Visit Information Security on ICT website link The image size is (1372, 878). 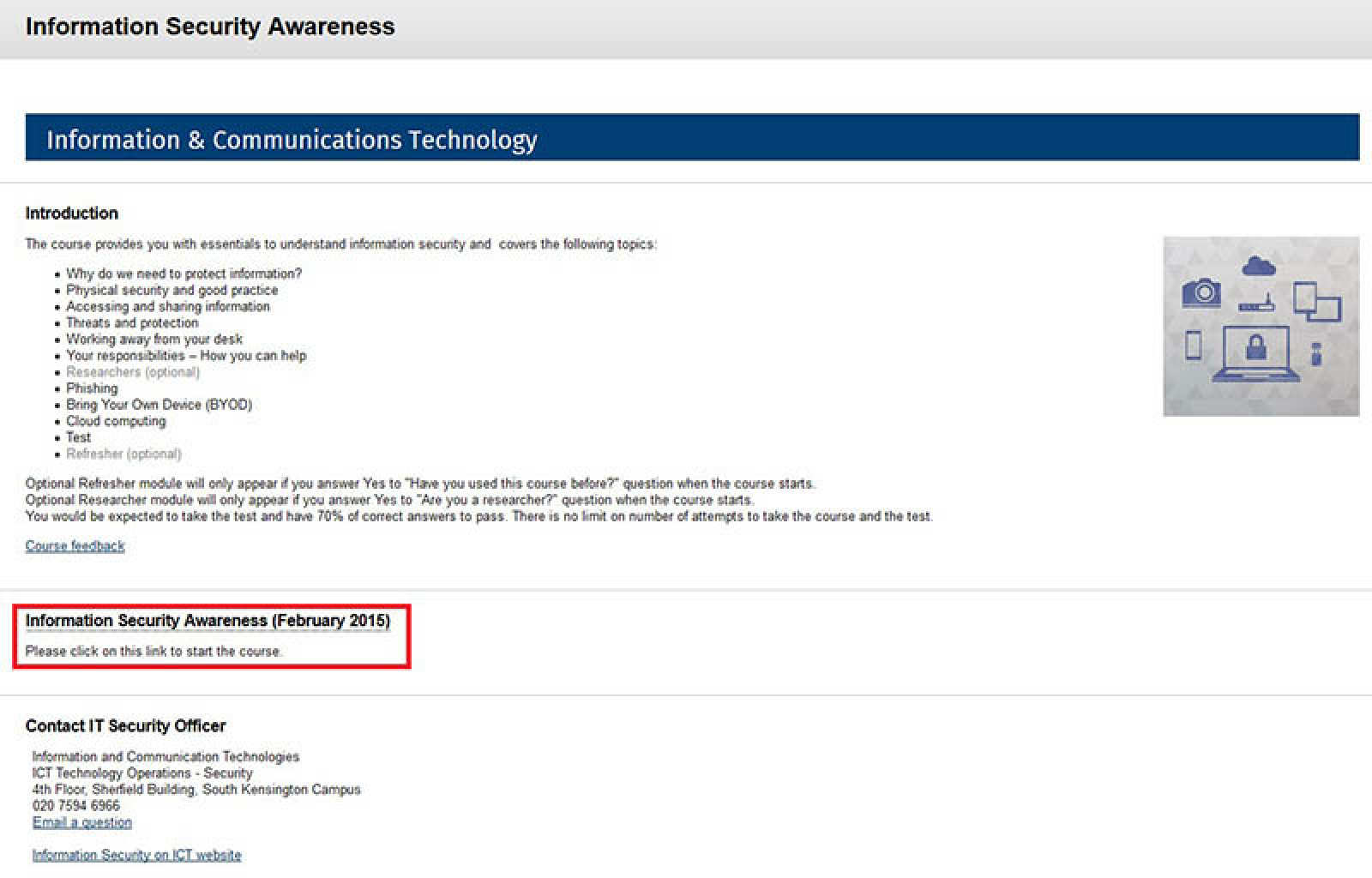tap(136, 855)
